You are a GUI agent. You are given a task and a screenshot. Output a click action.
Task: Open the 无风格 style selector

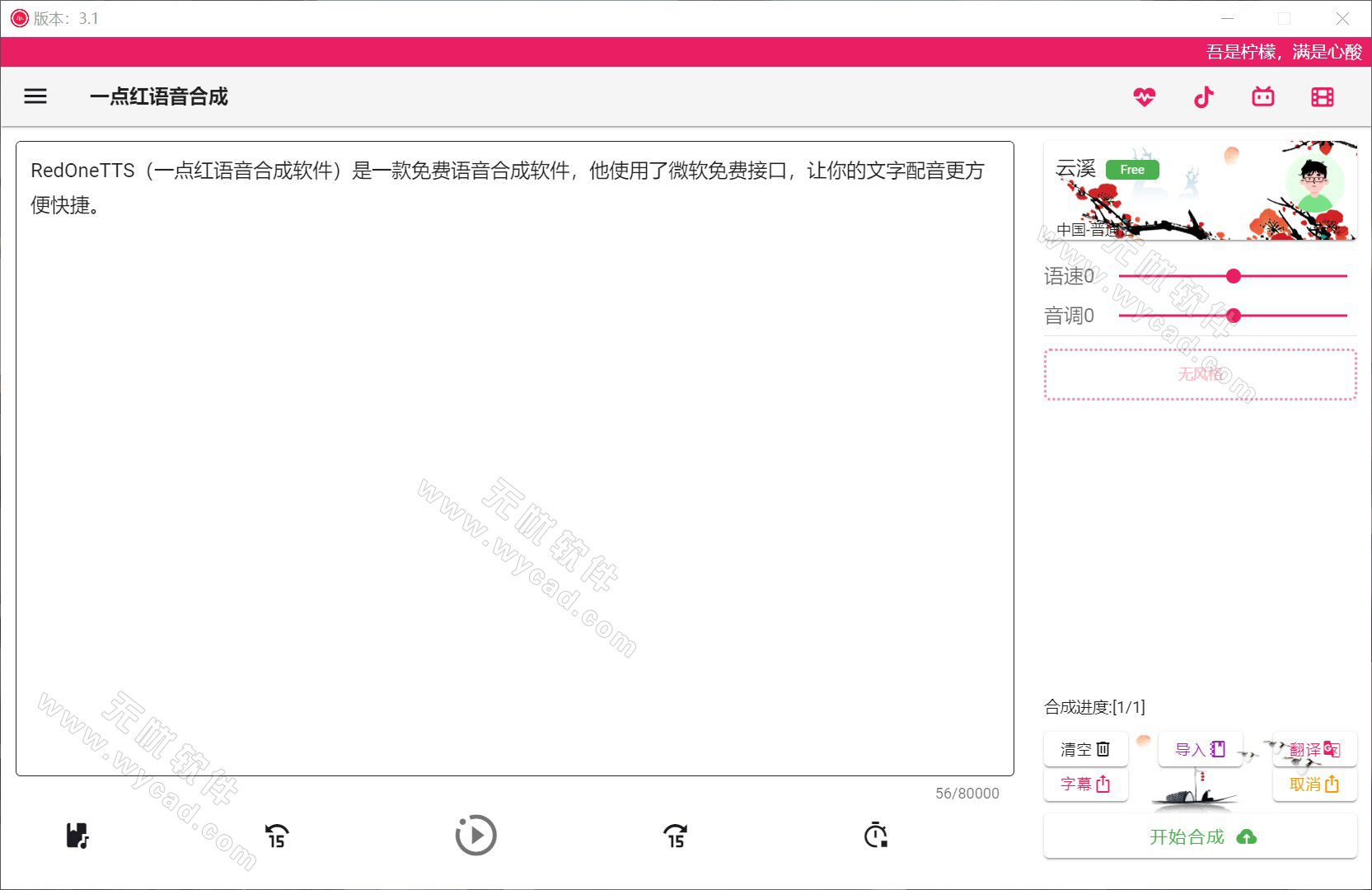[1200, 375]
